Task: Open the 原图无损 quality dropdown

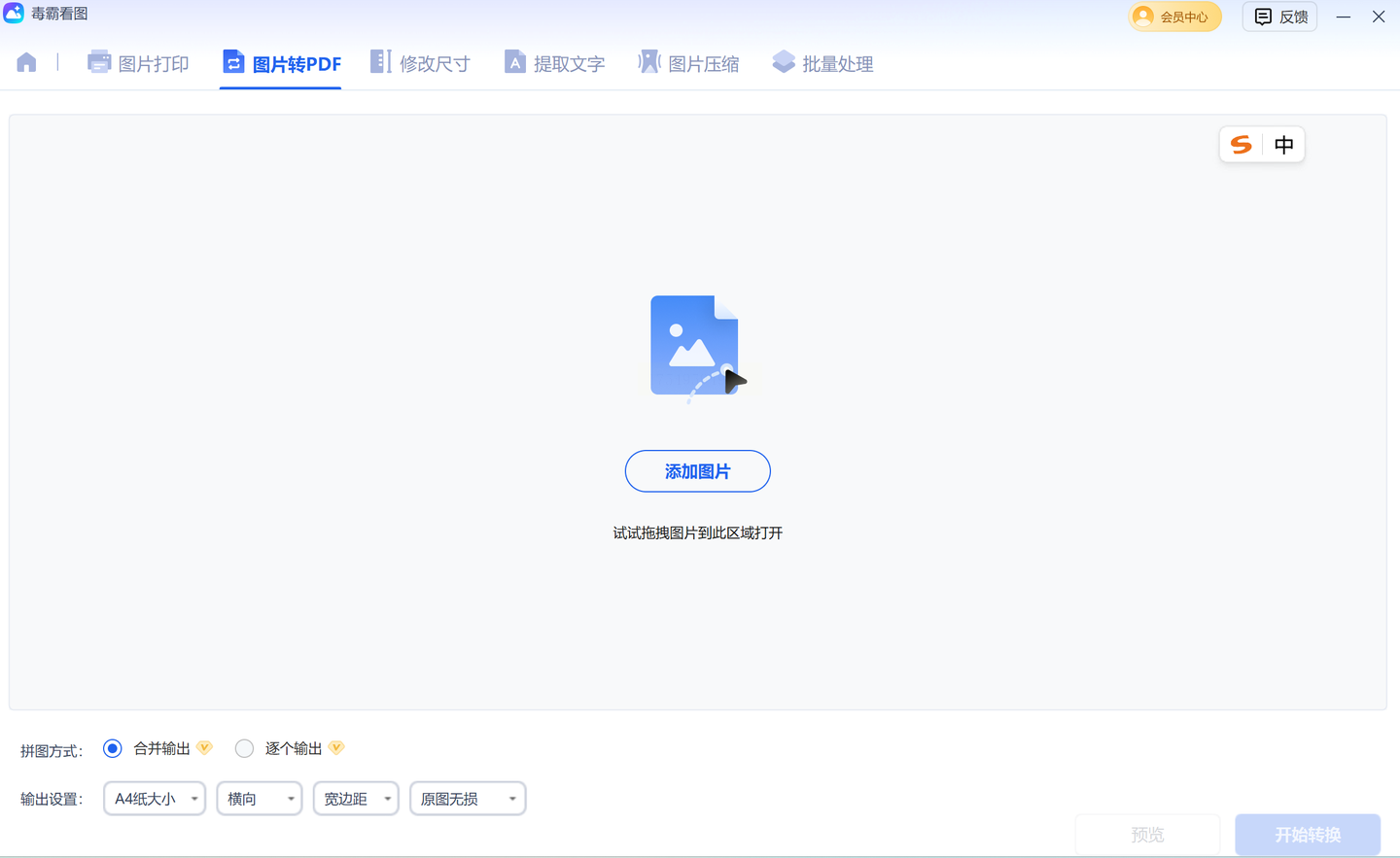Action: 468,799
